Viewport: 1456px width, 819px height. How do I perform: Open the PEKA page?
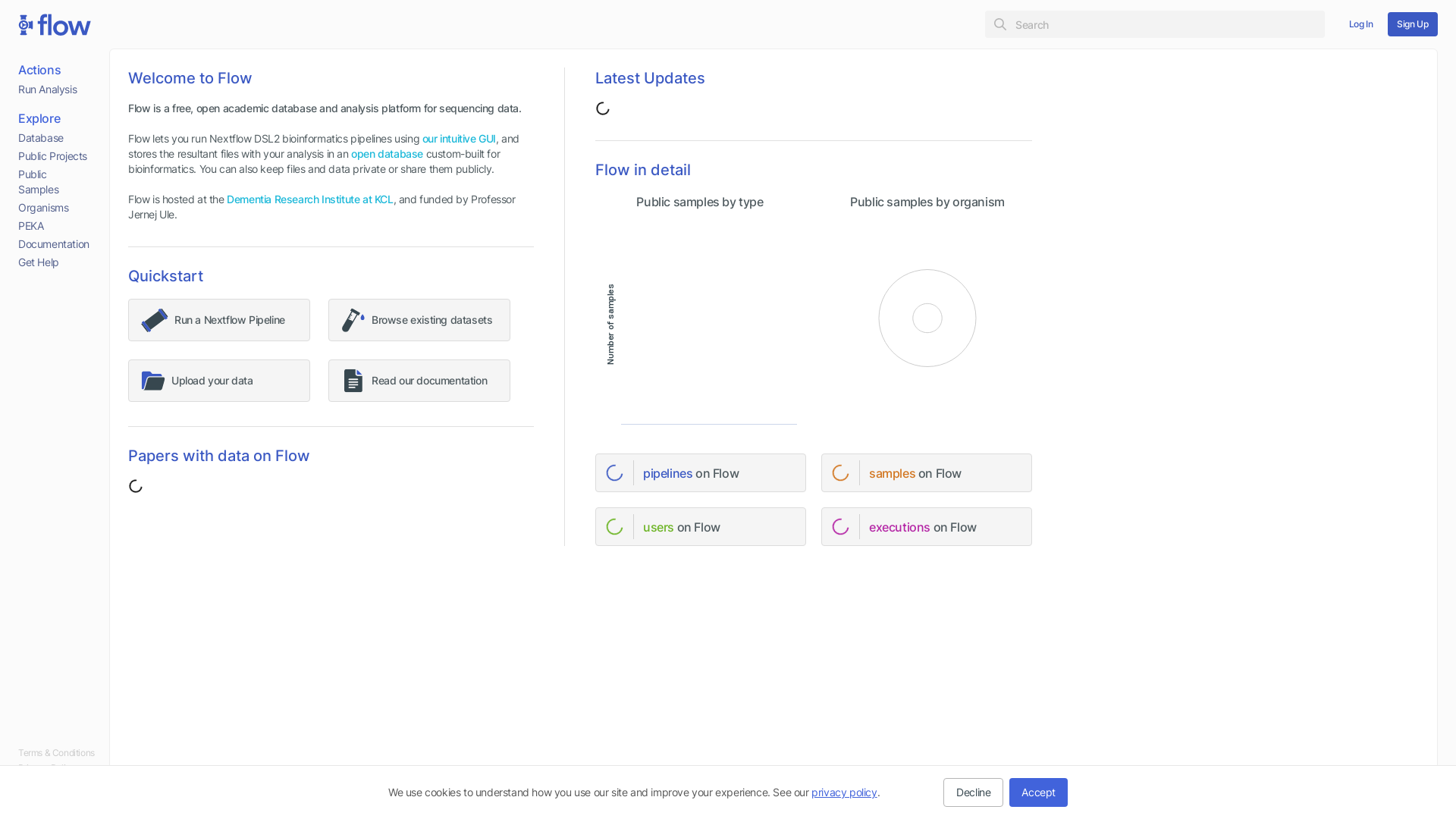point(31,226)
